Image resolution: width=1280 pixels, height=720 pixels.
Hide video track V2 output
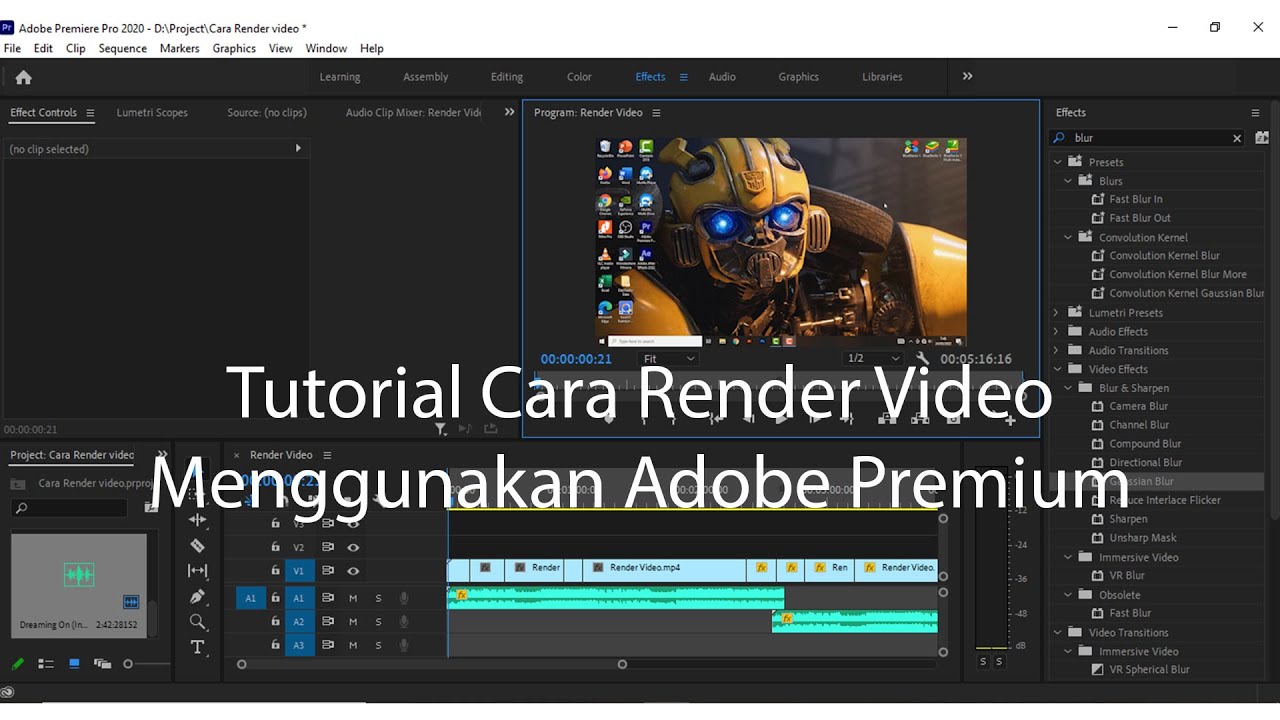353,547
